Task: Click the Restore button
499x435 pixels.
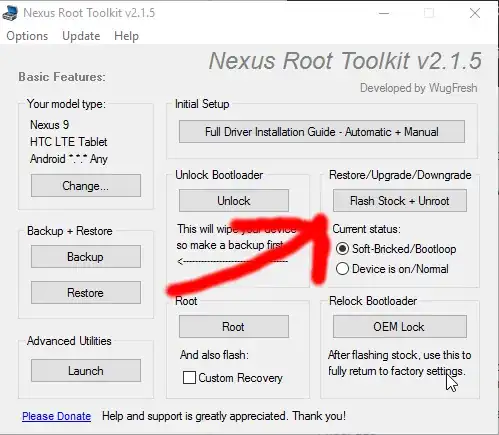Action: click(86, 293)
